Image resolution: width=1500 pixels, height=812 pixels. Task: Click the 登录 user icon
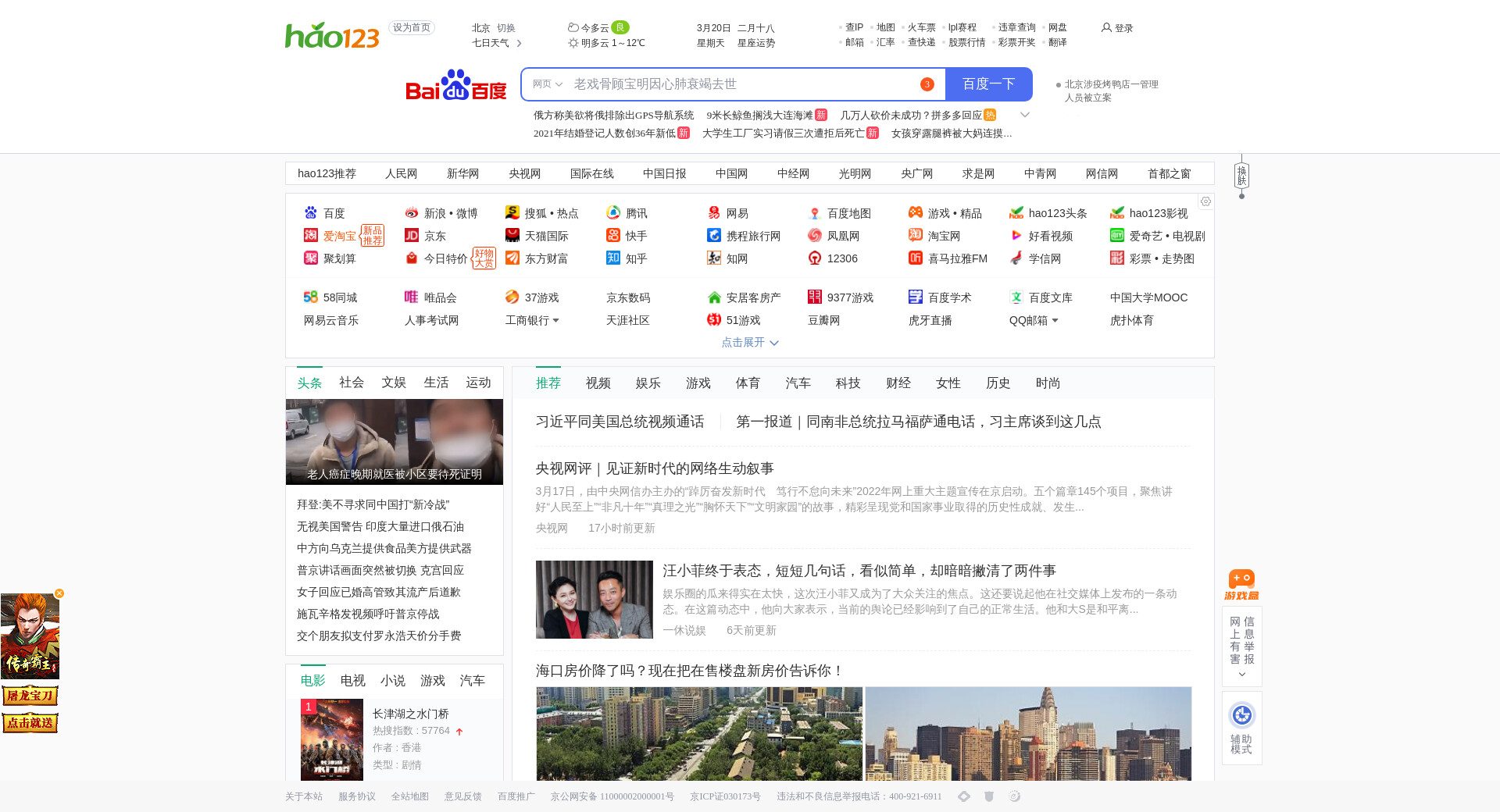pyautogui.click(x=1106, y=28)
